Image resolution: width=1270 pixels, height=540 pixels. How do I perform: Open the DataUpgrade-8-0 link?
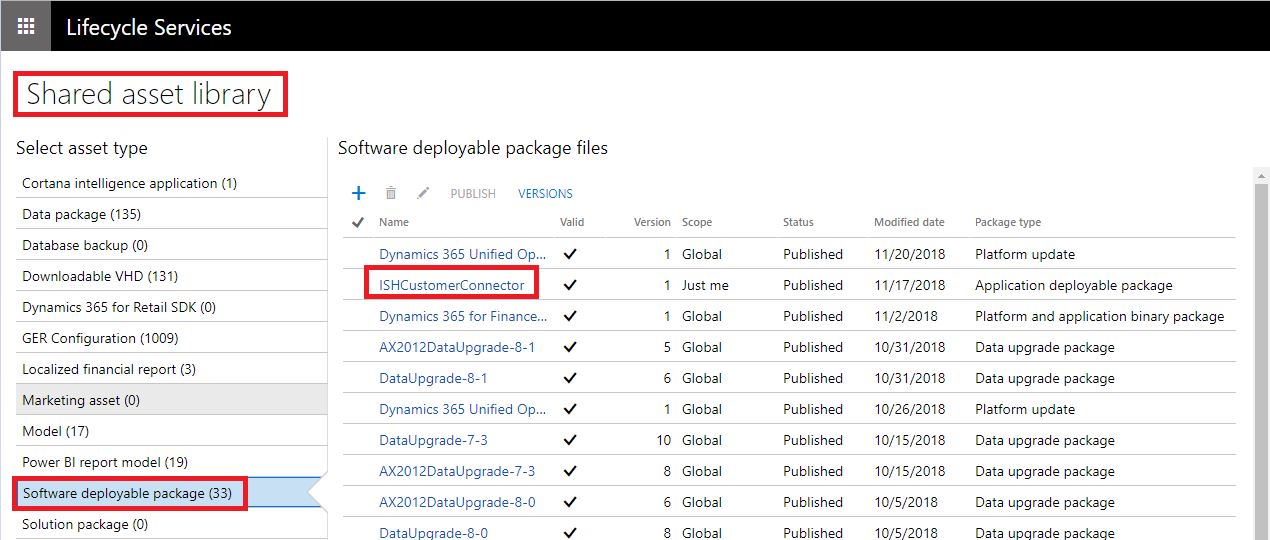[433, 533]
